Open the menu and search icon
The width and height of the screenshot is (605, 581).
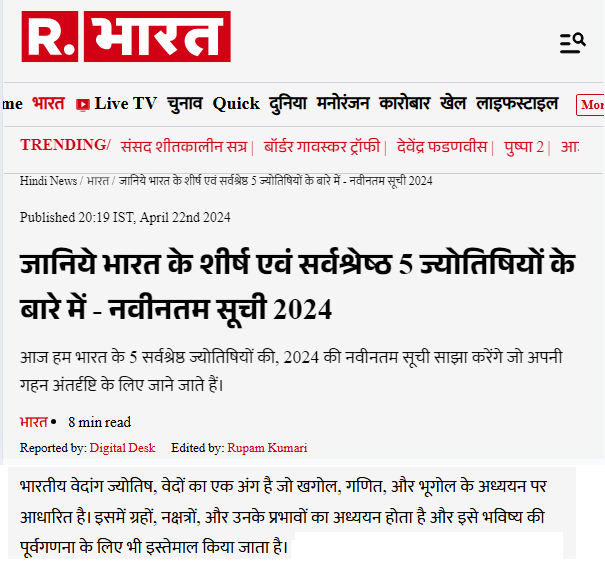(573, 43)
